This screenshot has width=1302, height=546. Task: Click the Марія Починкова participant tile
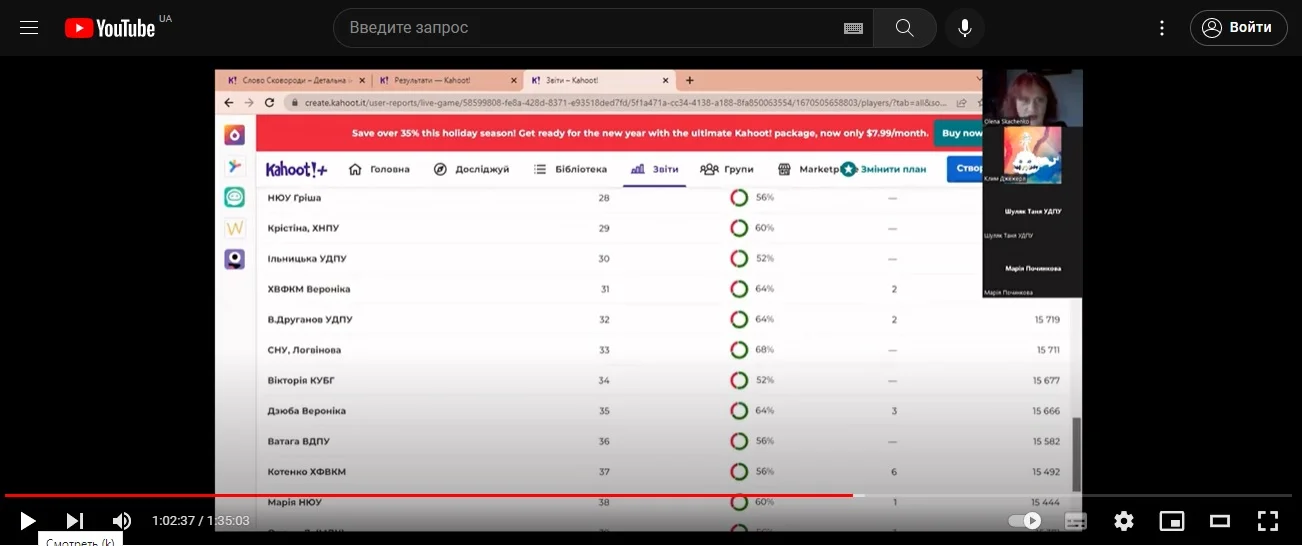1033,268
